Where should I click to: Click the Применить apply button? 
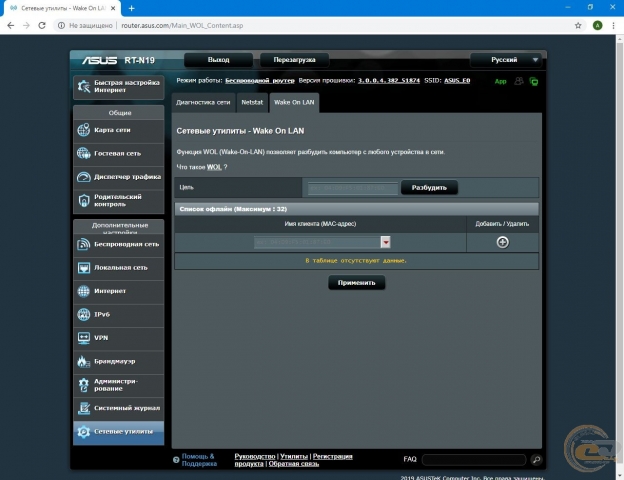(x=356, y=283)
